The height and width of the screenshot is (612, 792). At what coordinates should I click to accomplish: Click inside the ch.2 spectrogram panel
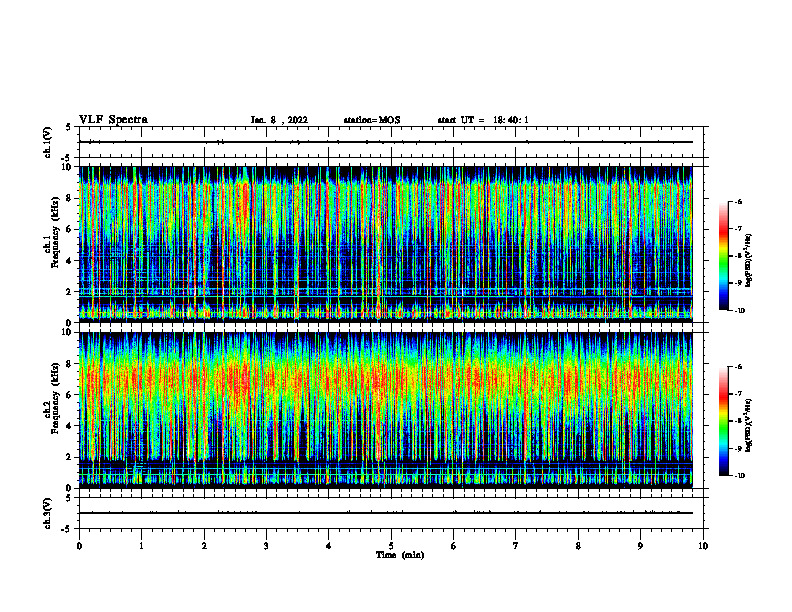386,410
